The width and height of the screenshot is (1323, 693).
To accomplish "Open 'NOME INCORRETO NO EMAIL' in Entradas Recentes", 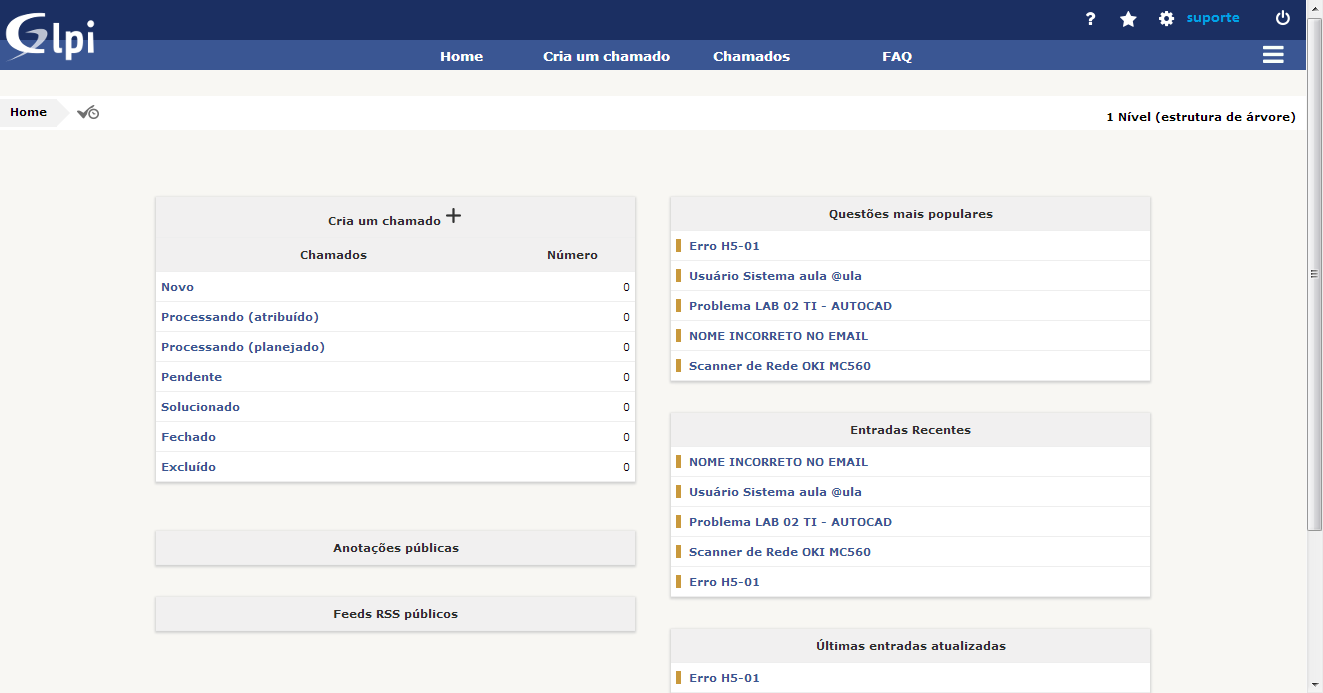I will pyautogui.click(x=778, y=462).
